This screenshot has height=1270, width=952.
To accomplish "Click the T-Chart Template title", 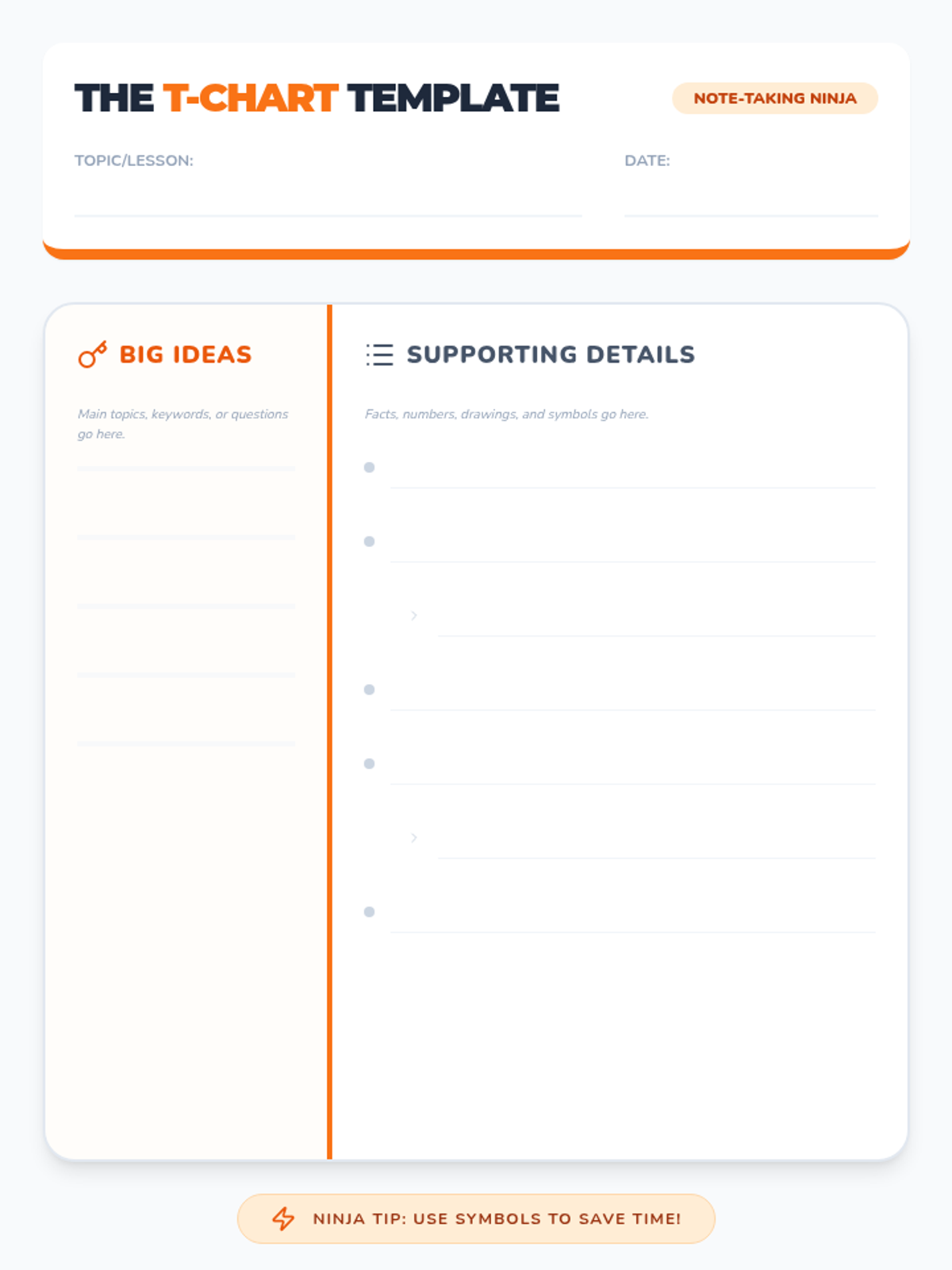I will click(x=317, y=98).
